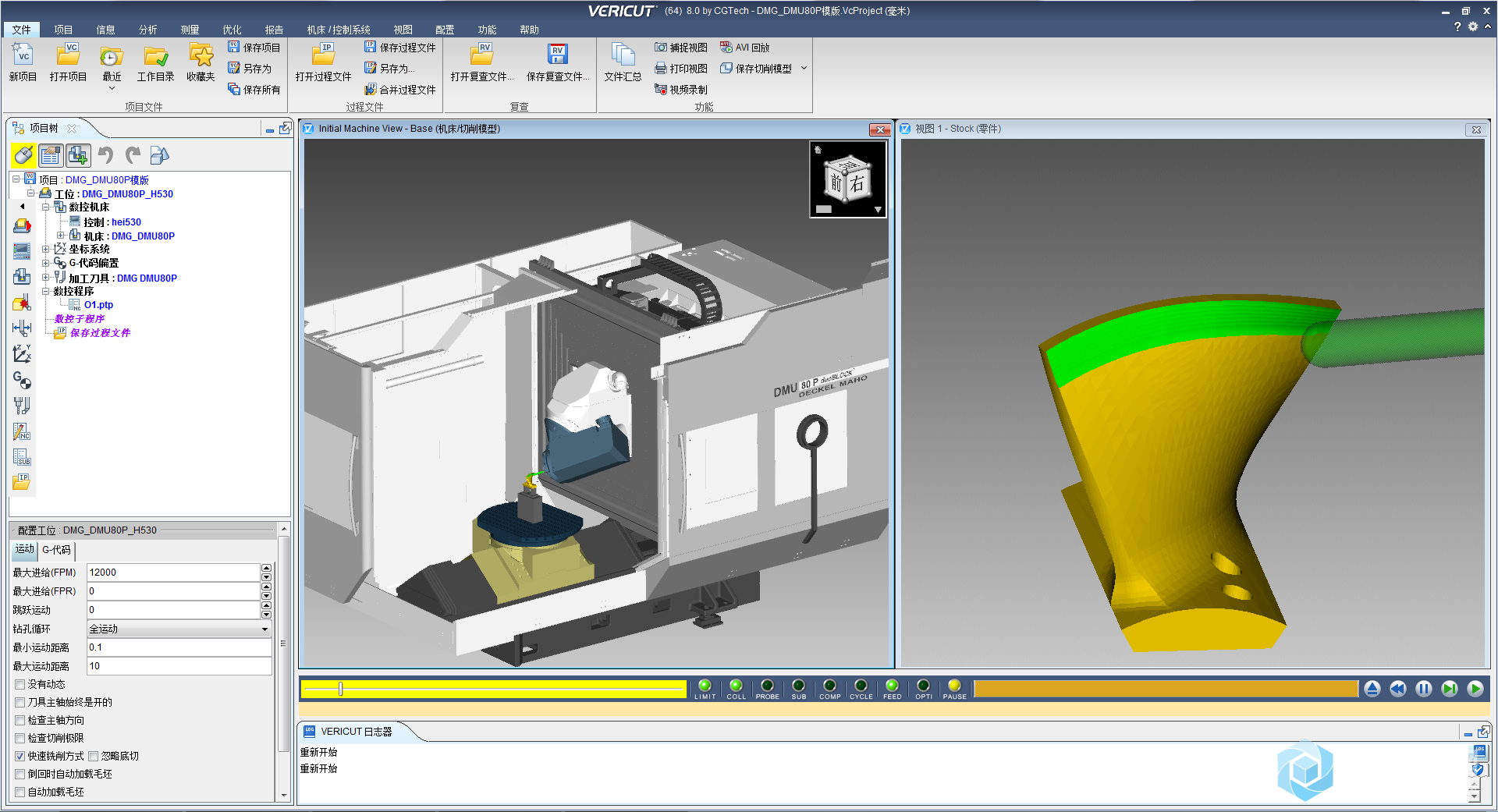1498x812 pixels.
Task: Click the G-code offset sidebar icon
Action: tap(22, 380)
